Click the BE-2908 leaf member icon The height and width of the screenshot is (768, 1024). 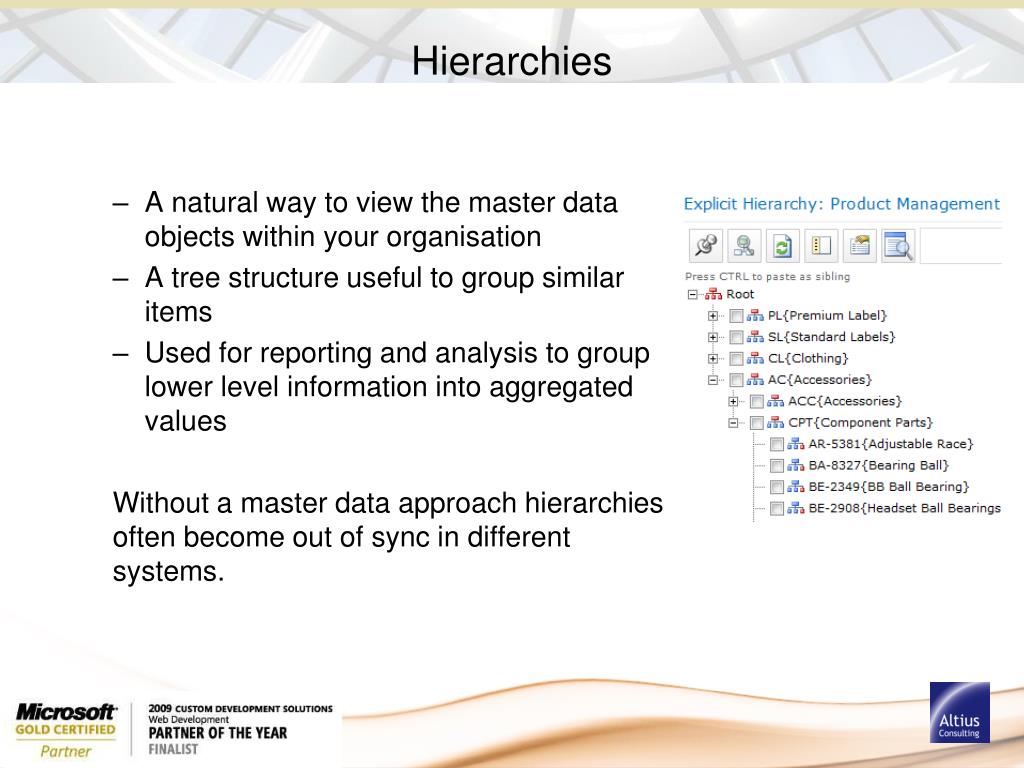795,509
